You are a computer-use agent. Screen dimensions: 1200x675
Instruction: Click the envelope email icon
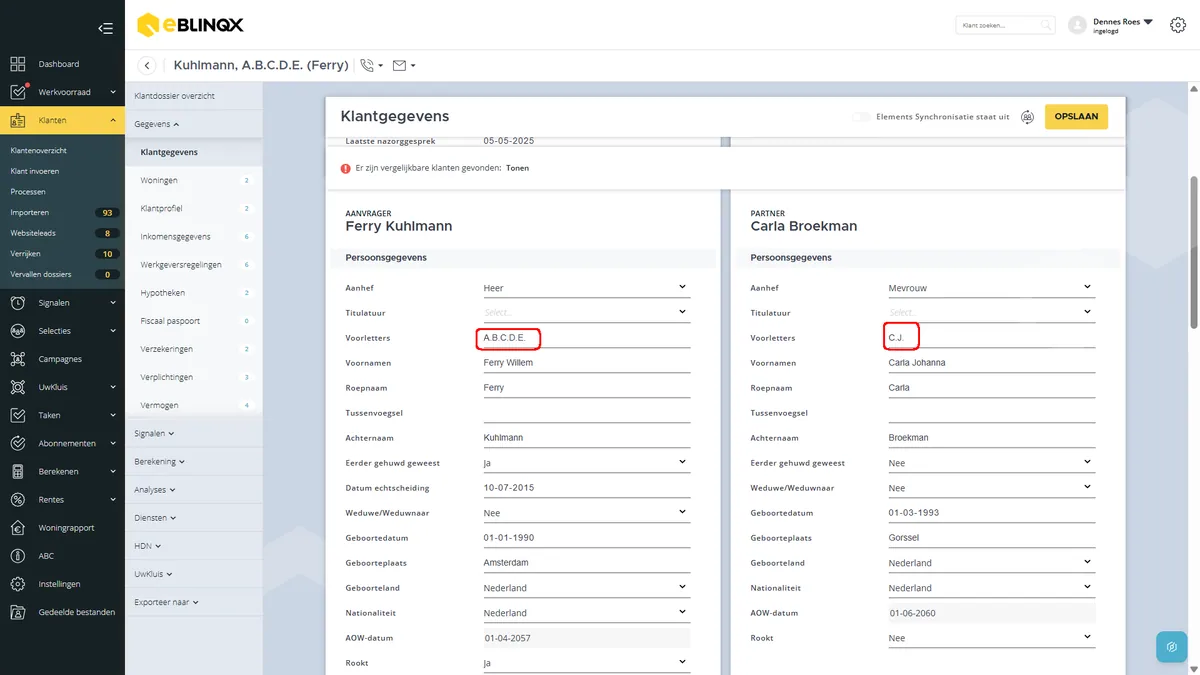click(400, 65)
